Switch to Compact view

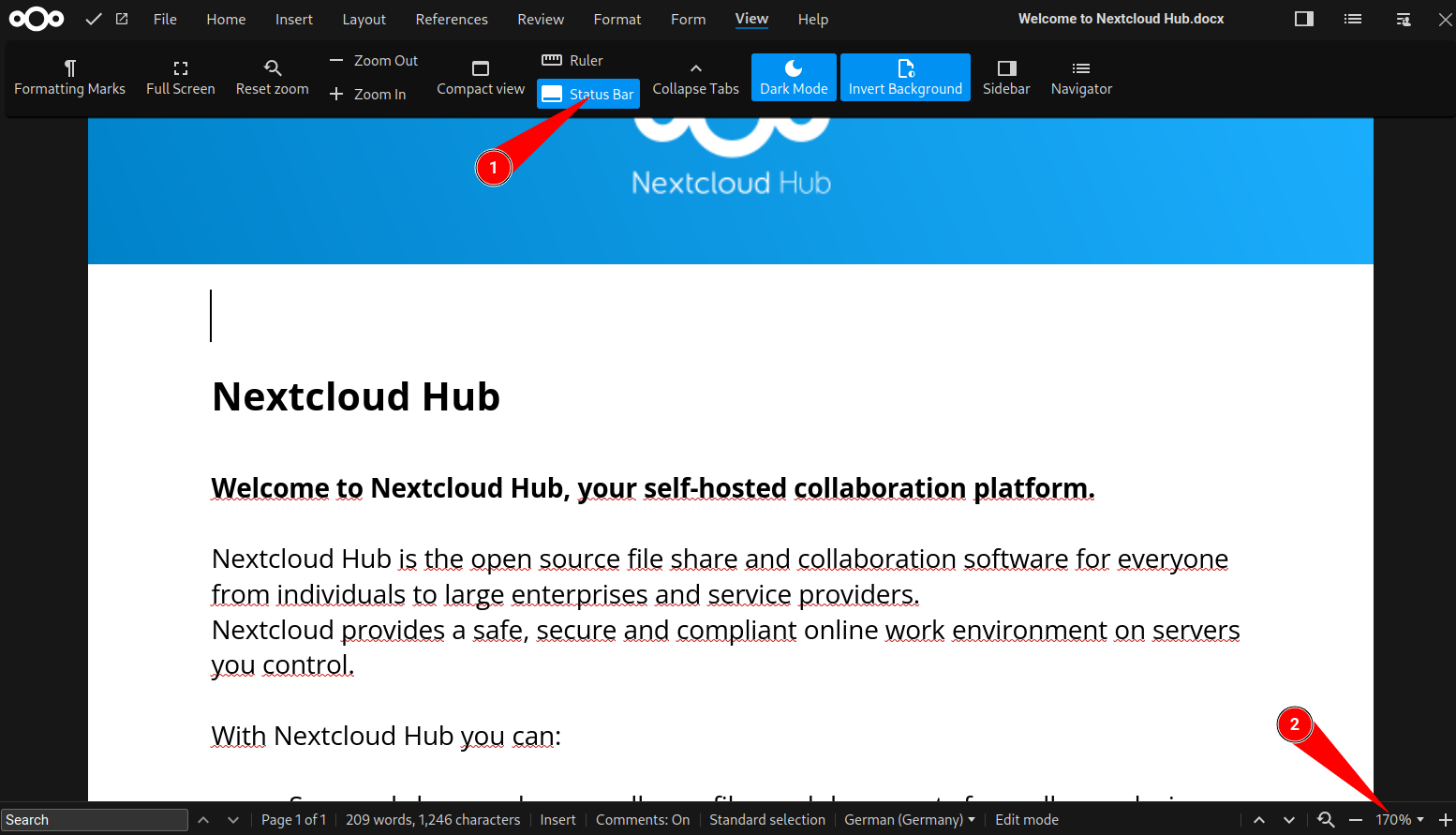pos(480,77)
